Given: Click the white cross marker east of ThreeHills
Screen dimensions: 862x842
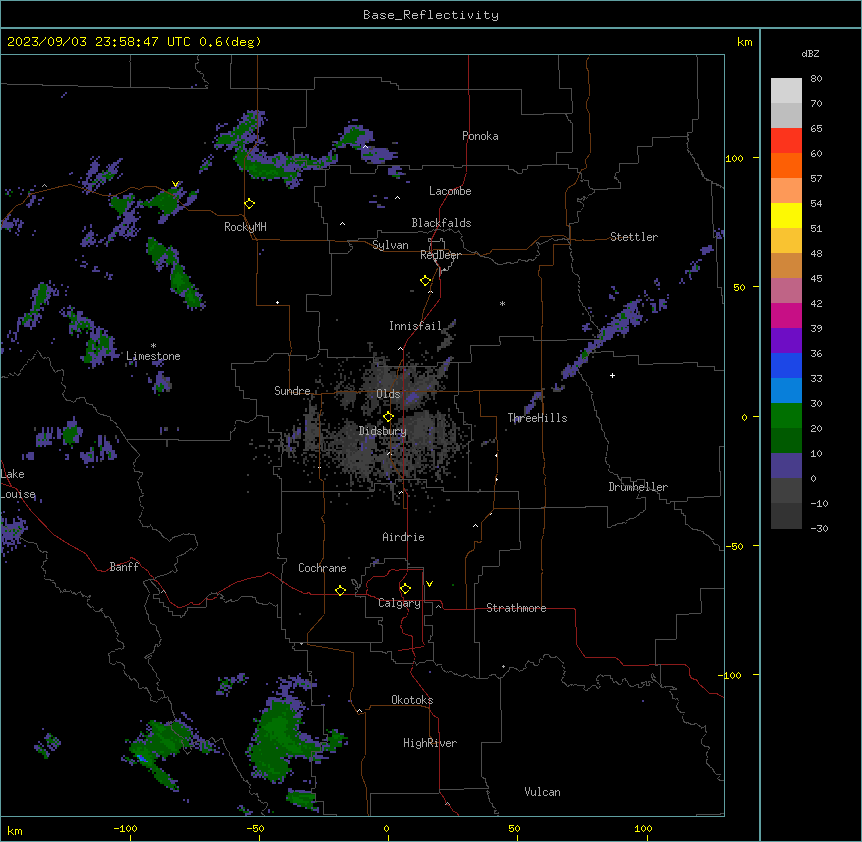Looking at the screenshot, I should (x=612, y=375).
